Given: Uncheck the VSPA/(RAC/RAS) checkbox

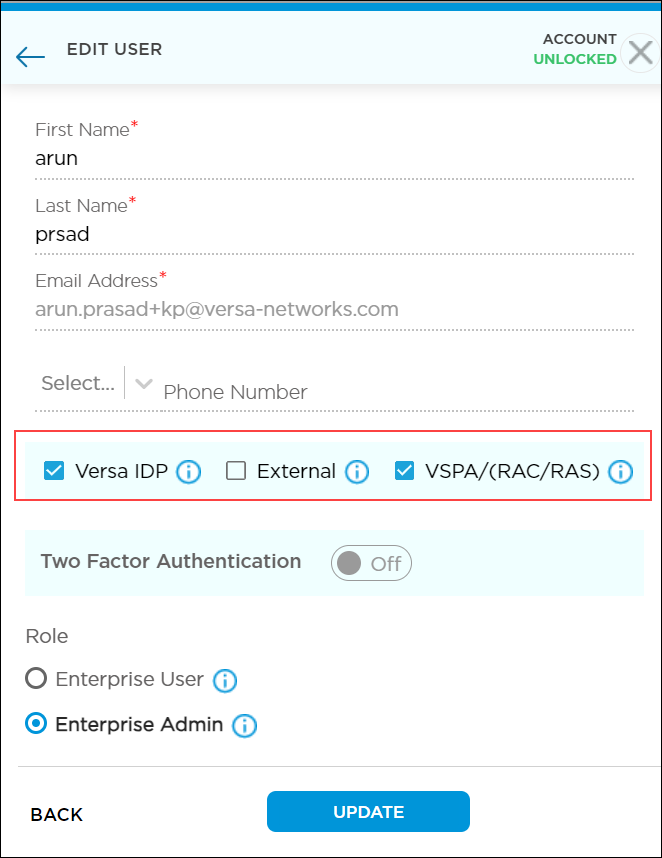Looking at the screenshot, I should point(405,471).
